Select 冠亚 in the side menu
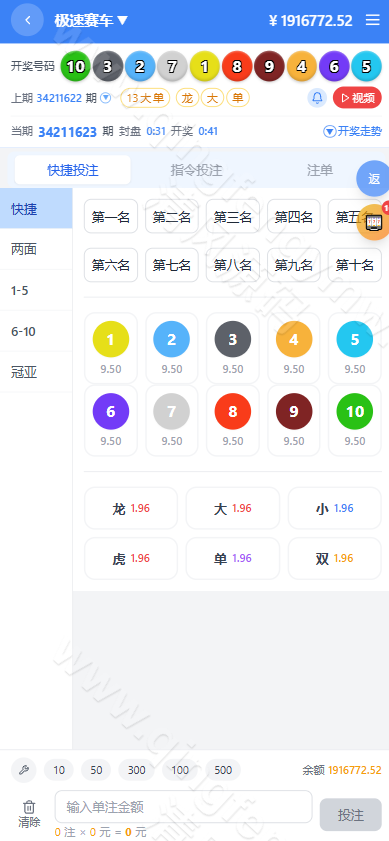Screen dimensions: 389x841 36,372
